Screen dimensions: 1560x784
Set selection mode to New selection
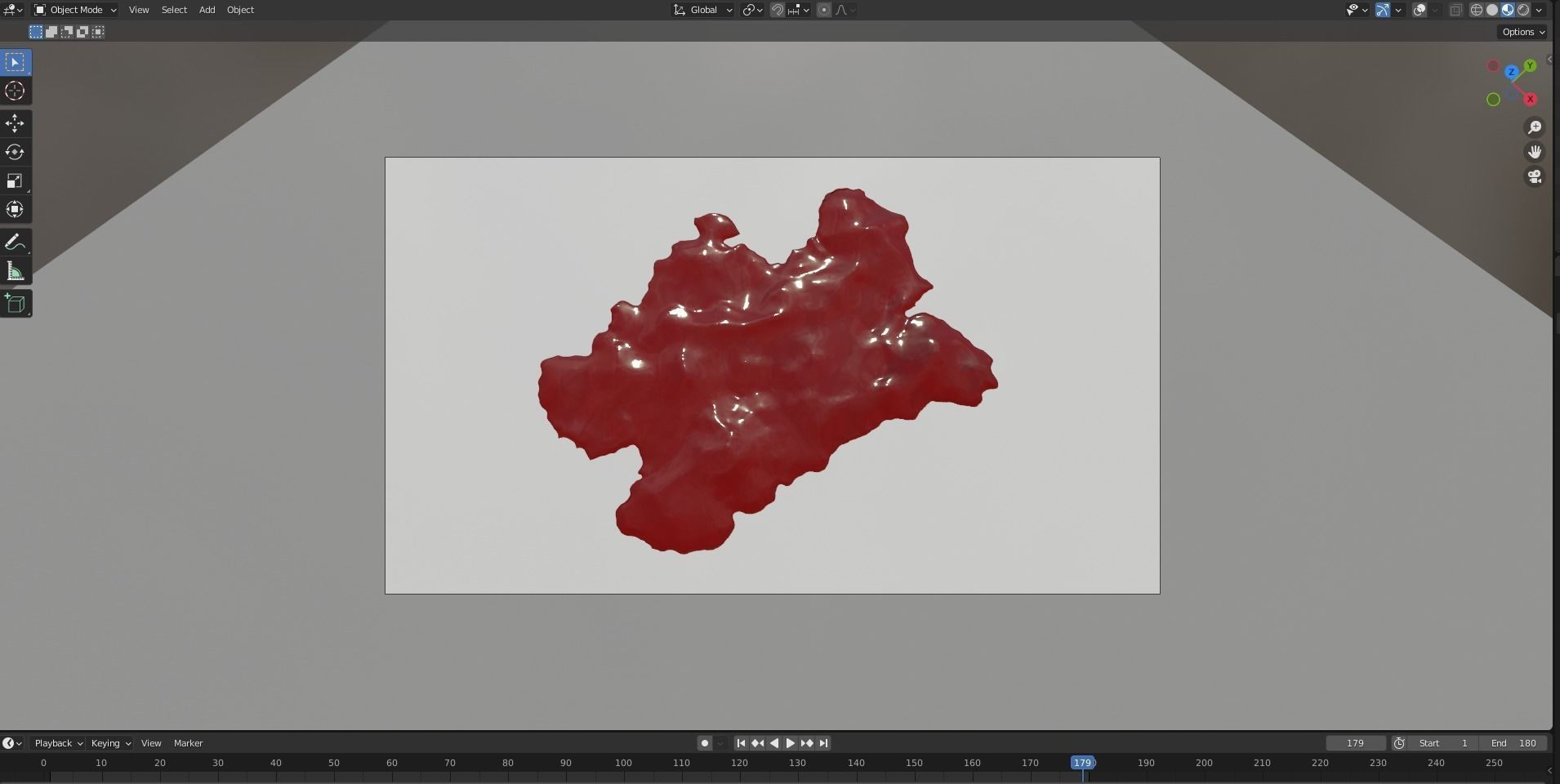pos(36,32)
